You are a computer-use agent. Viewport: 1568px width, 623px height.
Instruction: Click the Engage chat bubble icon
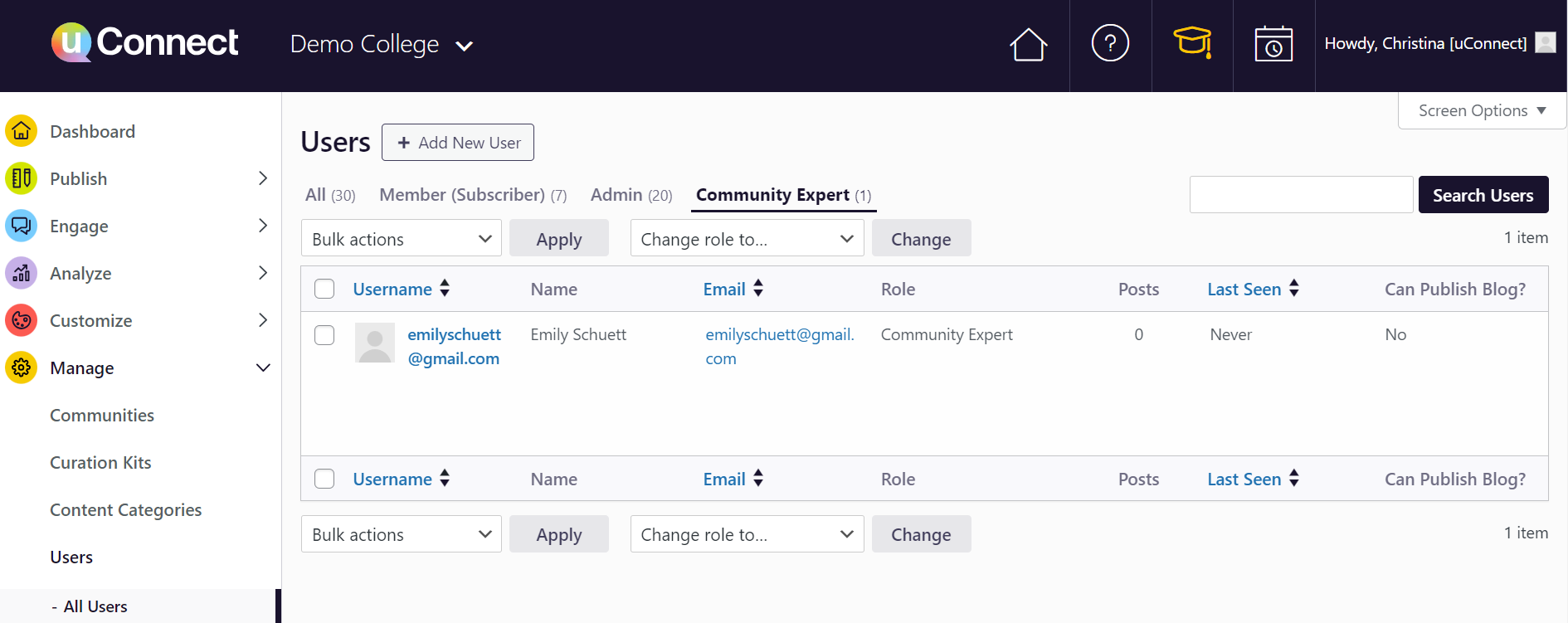(x=22, y=226)
